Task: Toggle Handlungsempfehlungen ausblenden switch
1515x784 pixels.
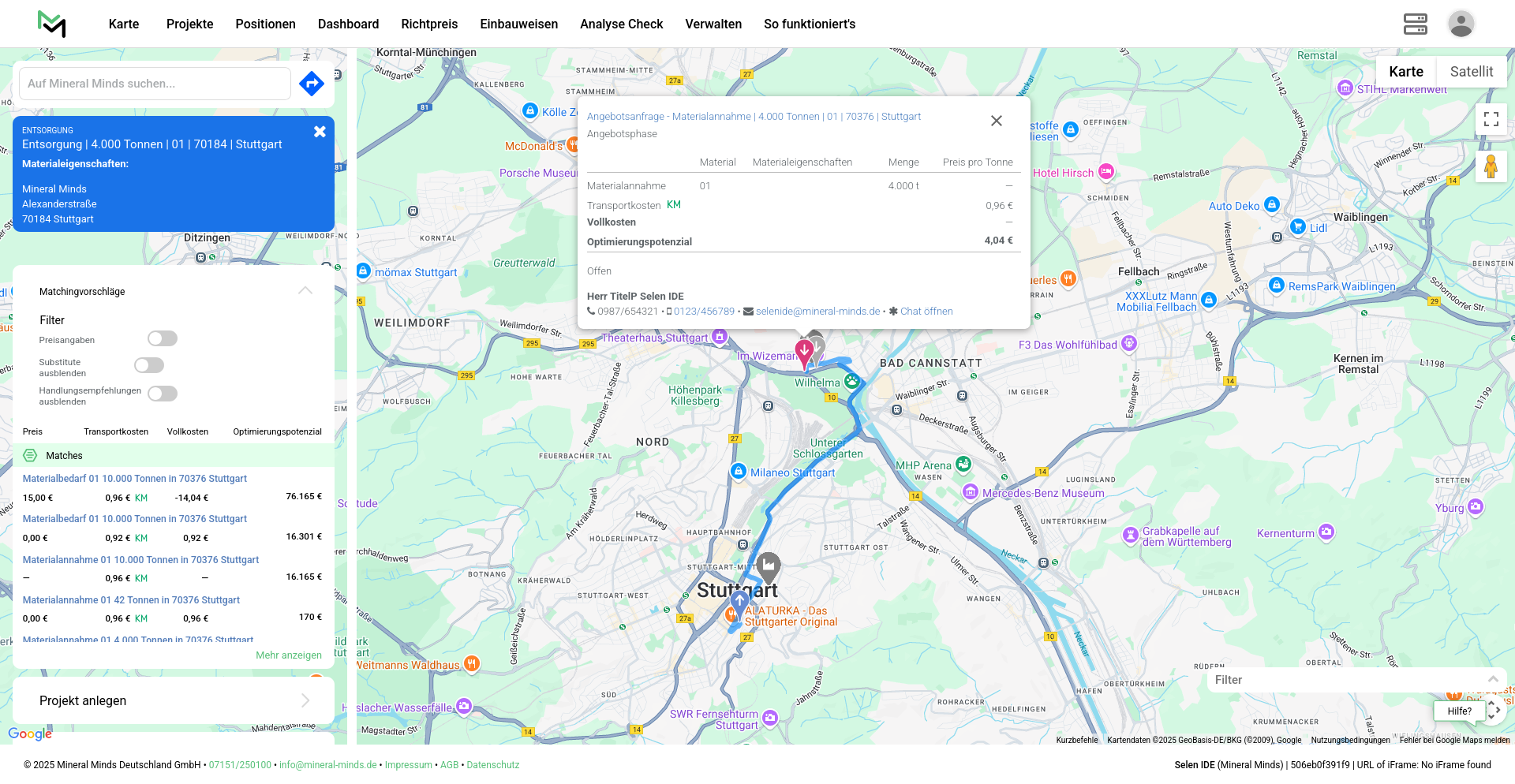Action: pos(163,394)
